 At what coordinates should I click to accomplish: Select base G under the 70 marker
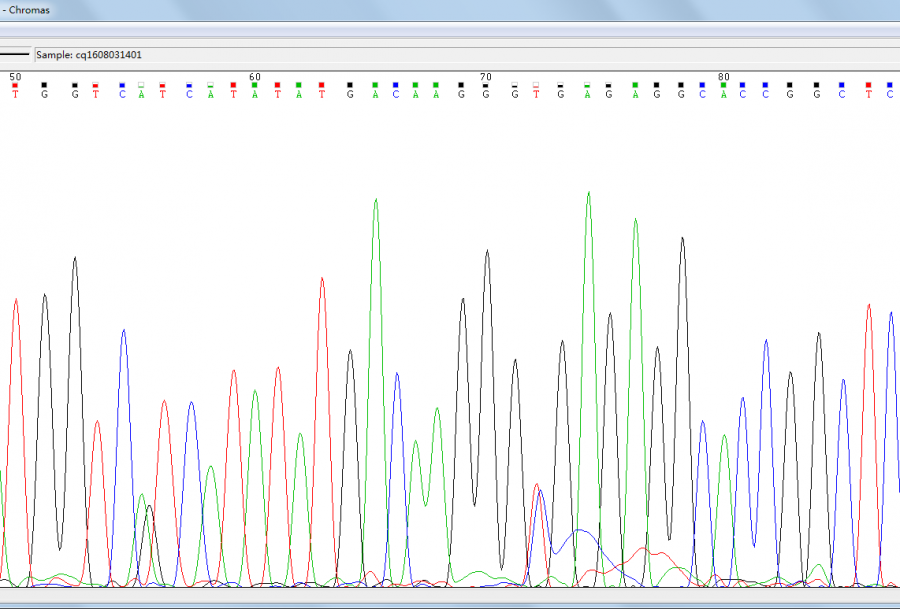(x=486, y=94)
